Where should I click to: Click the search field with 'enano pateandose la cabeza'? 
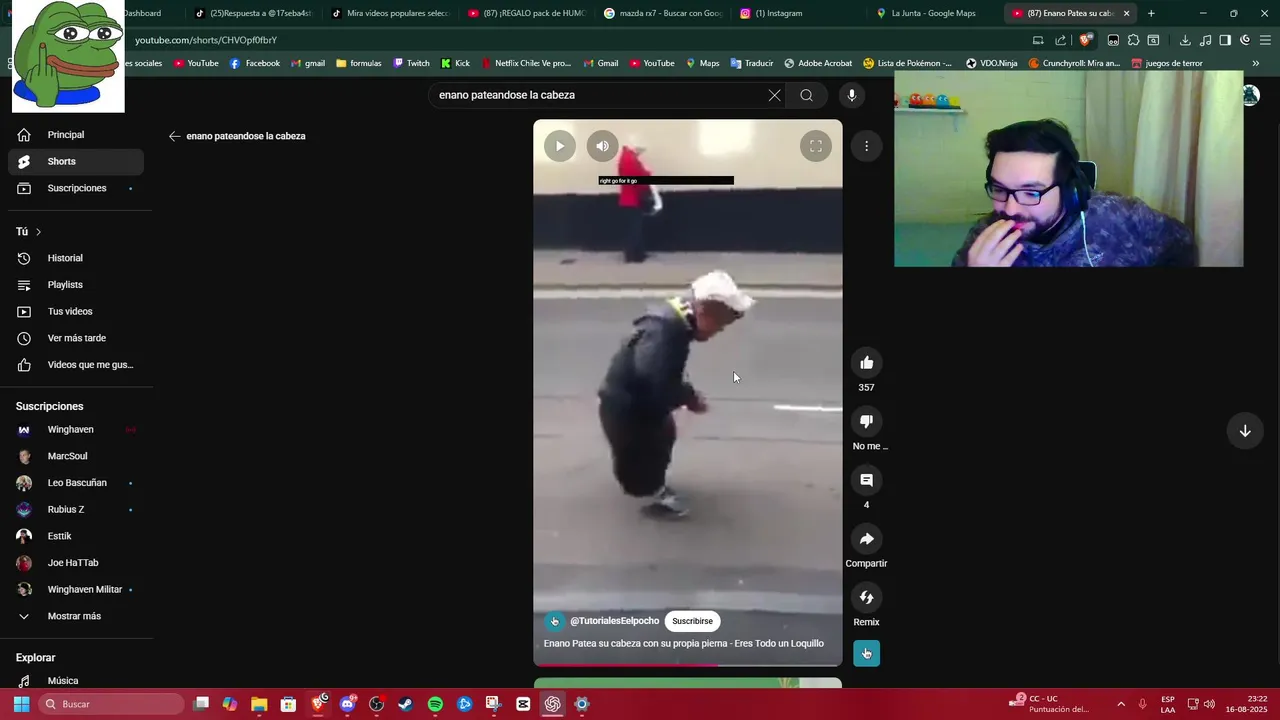598,95
